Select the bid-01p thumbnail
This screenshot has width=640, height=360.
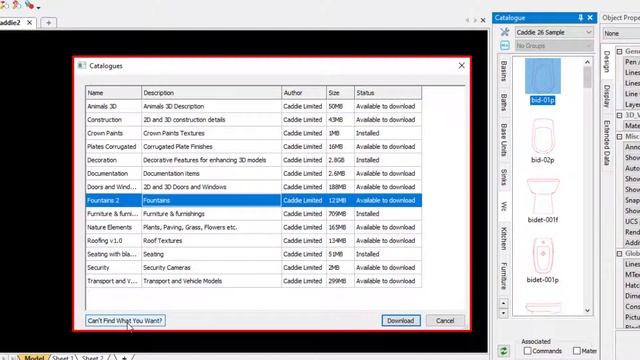(542, 81)
